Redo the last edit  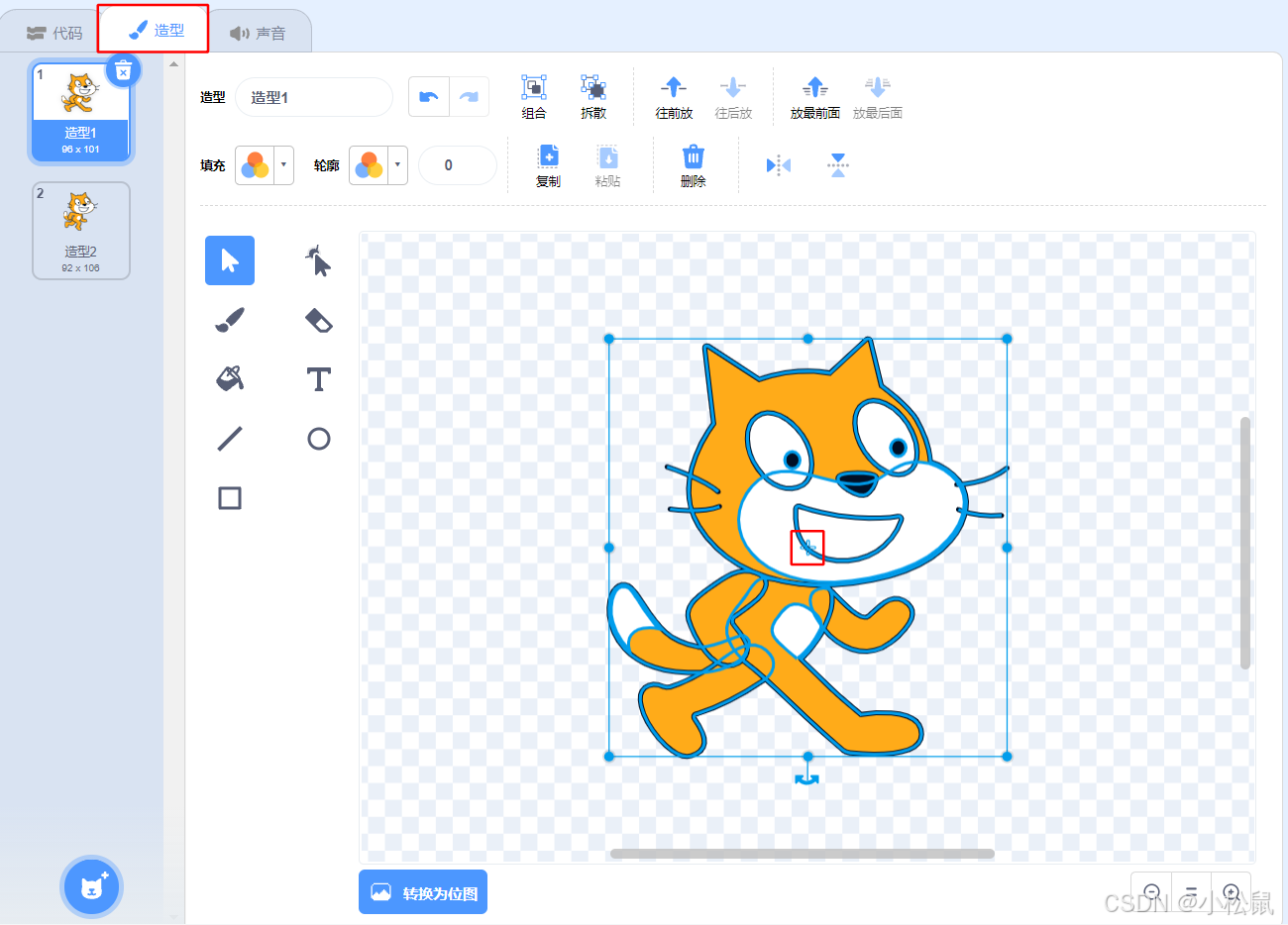pyautogui.click(x=469, y=97)
